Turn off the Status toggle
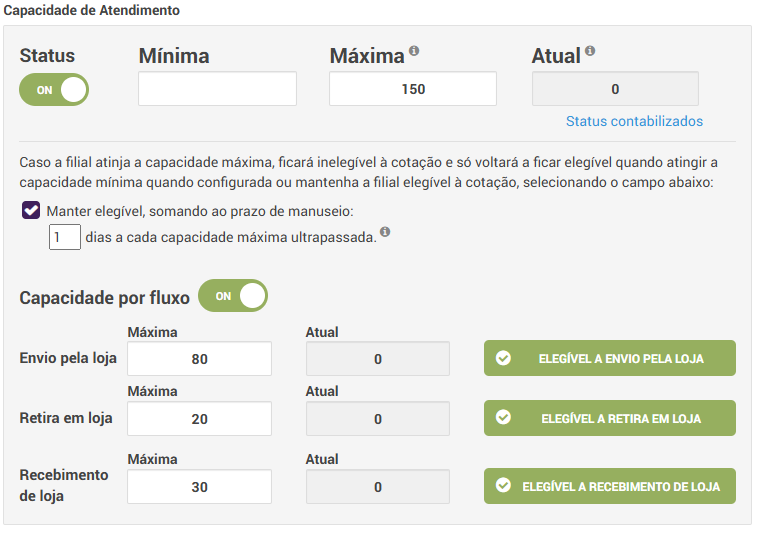Image resolution: width=759 pixels, height=542 pixels. tap(54, 89)
